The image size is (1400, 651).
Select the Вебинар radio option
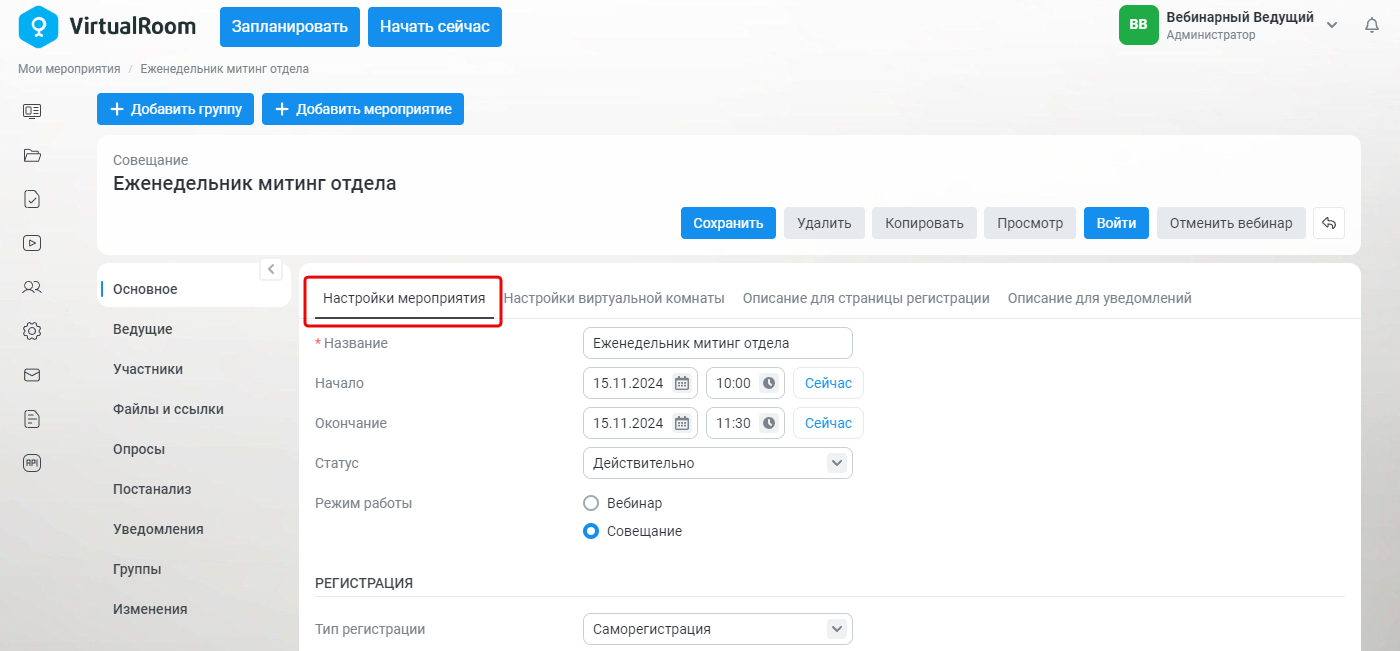pyautogui.click(x=591, y=503)
